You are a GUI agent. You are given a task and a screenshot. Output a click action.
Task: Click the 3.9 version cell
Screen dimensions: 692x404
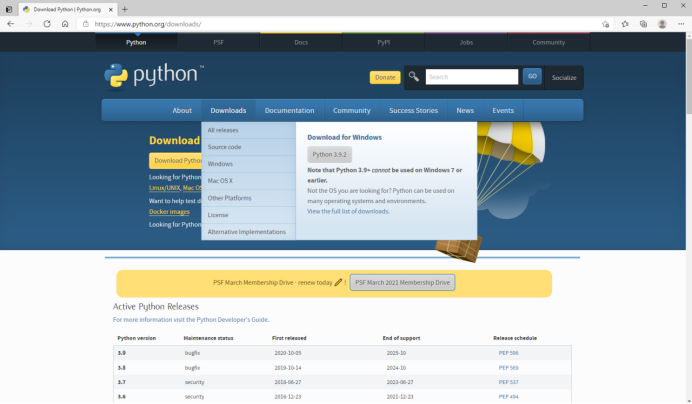122,353
